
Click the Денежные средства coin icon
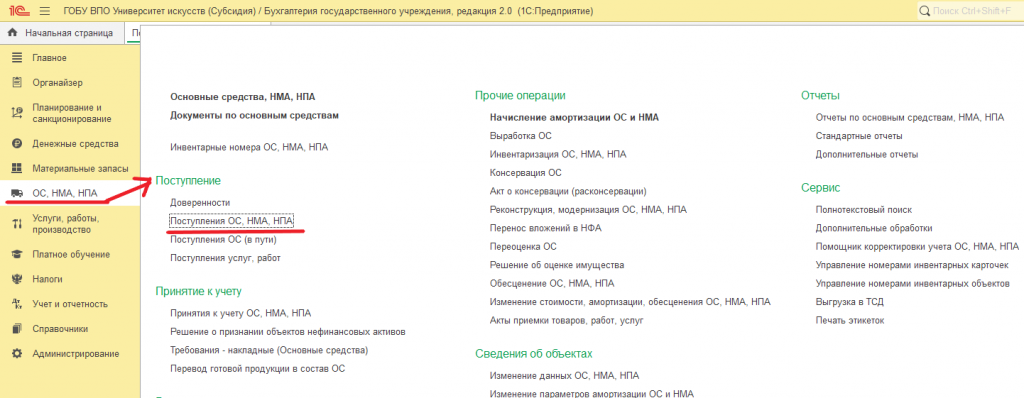tap(18, 144)
